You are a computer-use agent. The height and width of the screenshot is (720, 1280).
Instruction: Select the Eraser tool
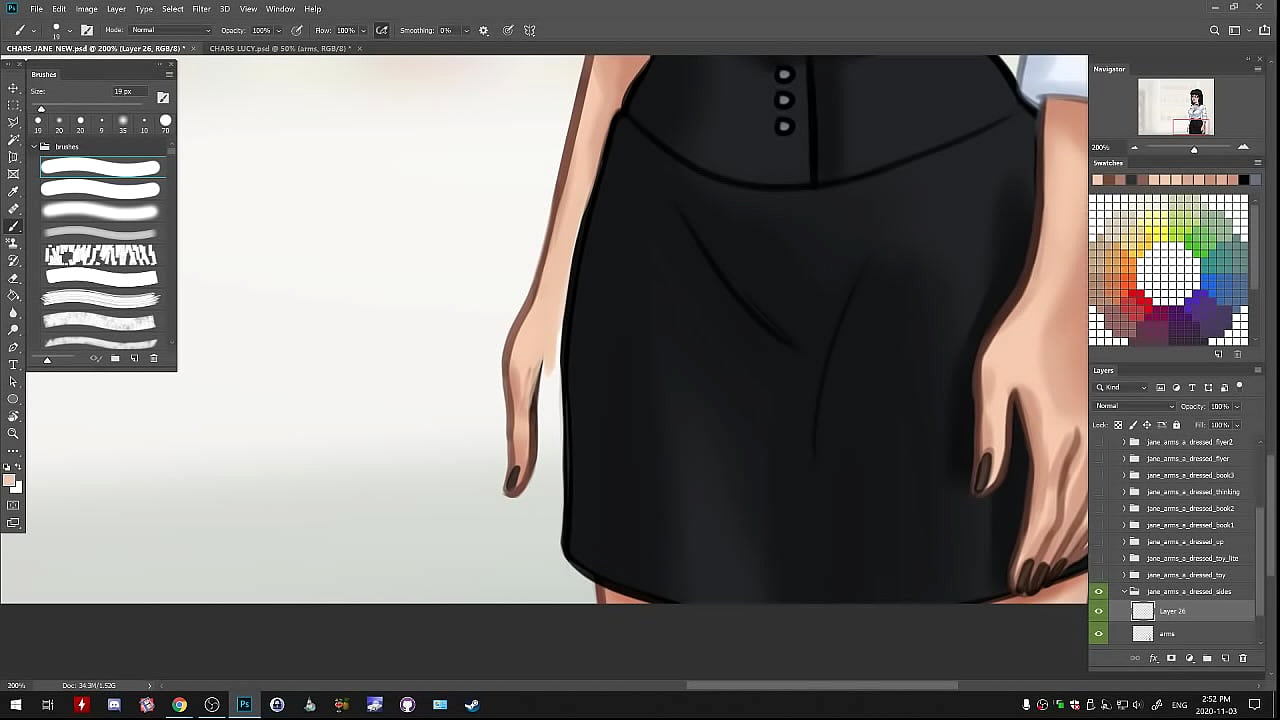[x=13, y=278]
